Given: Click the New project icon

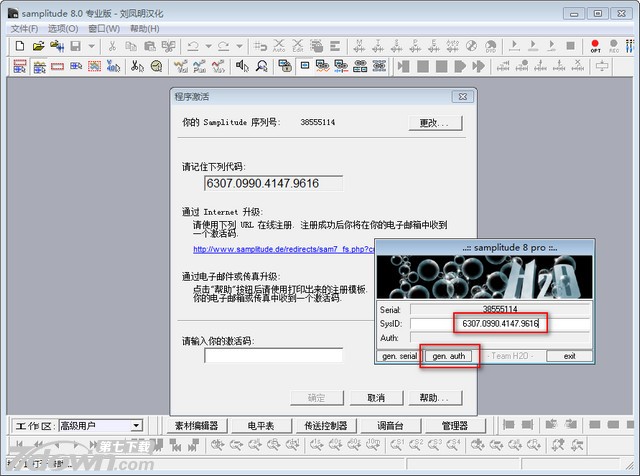Looking at the screenshot, I should [20, 46].
